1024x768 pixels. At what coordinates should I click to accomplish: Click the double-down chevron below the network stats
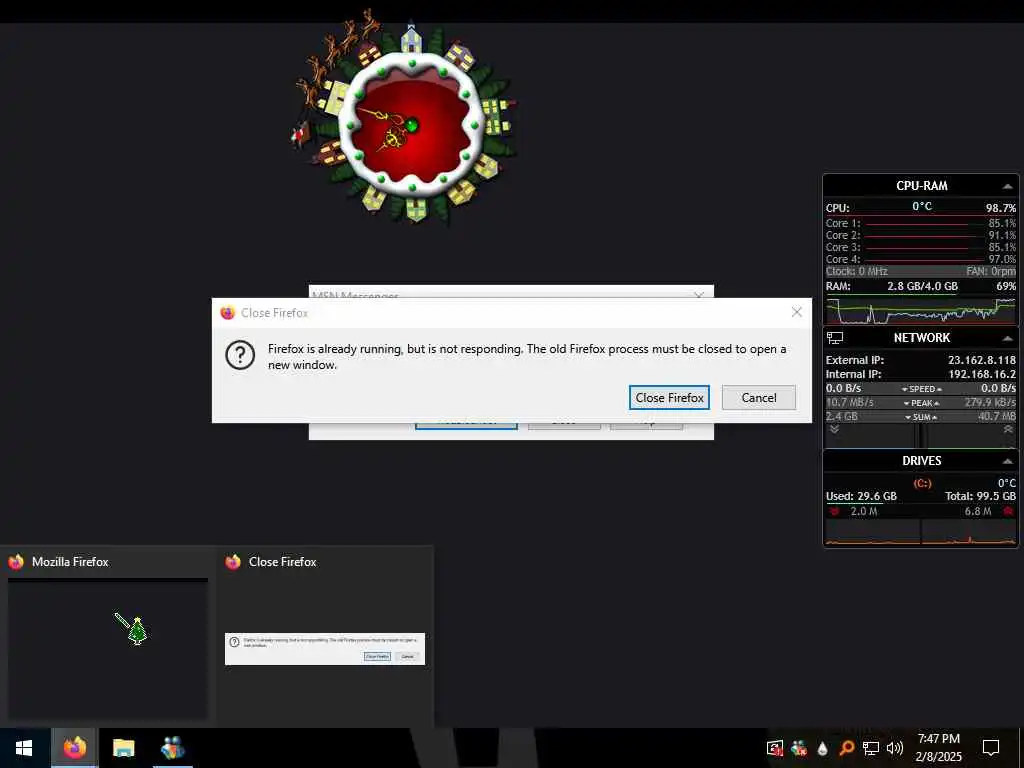pos(834,429)
